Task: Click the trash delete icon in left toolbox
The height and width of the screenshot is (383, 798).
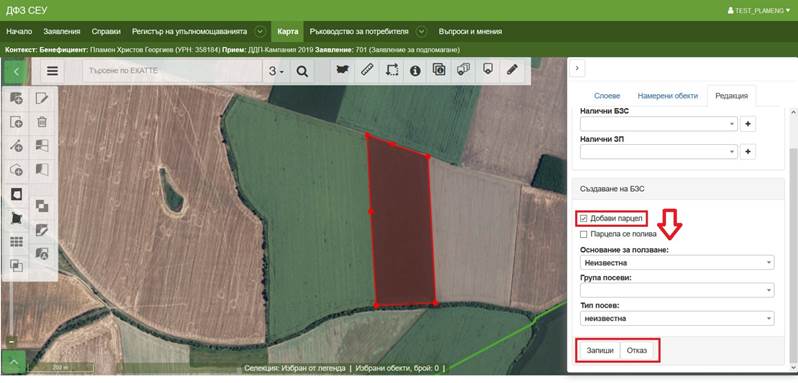Action: tap(42, 122)
